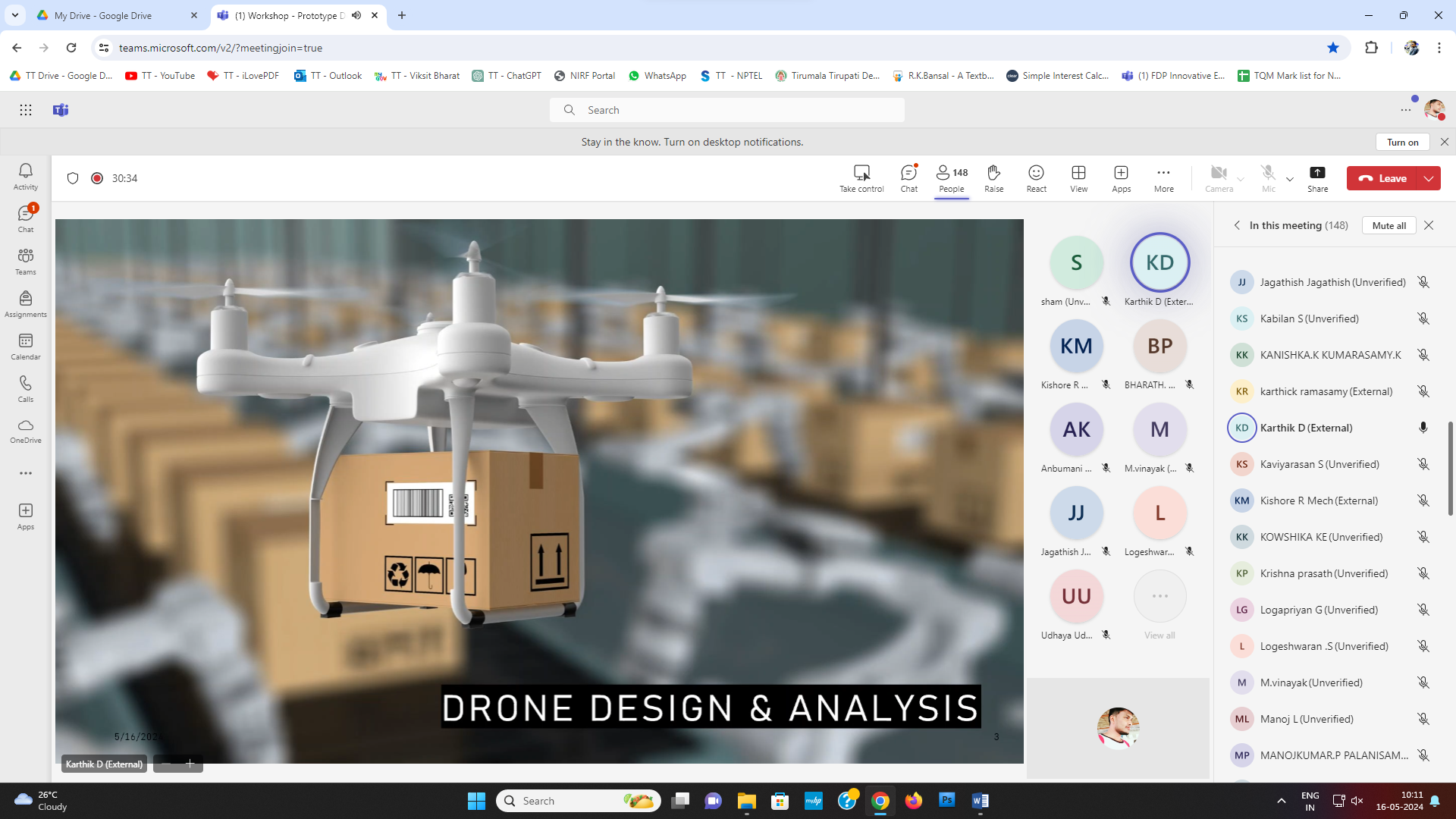Image resolution: width=1456 pixels, height=819 pixels.
Task: Open View layout options
Action: (1078, 178)
